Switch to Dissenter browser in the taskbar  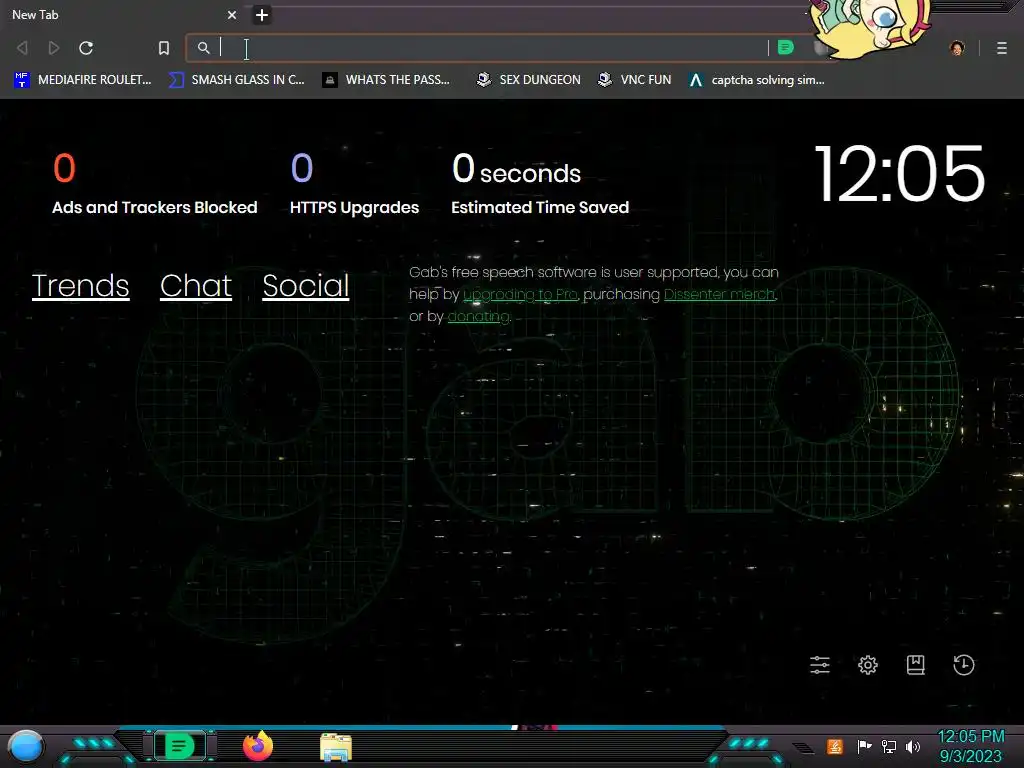point(180,746)
